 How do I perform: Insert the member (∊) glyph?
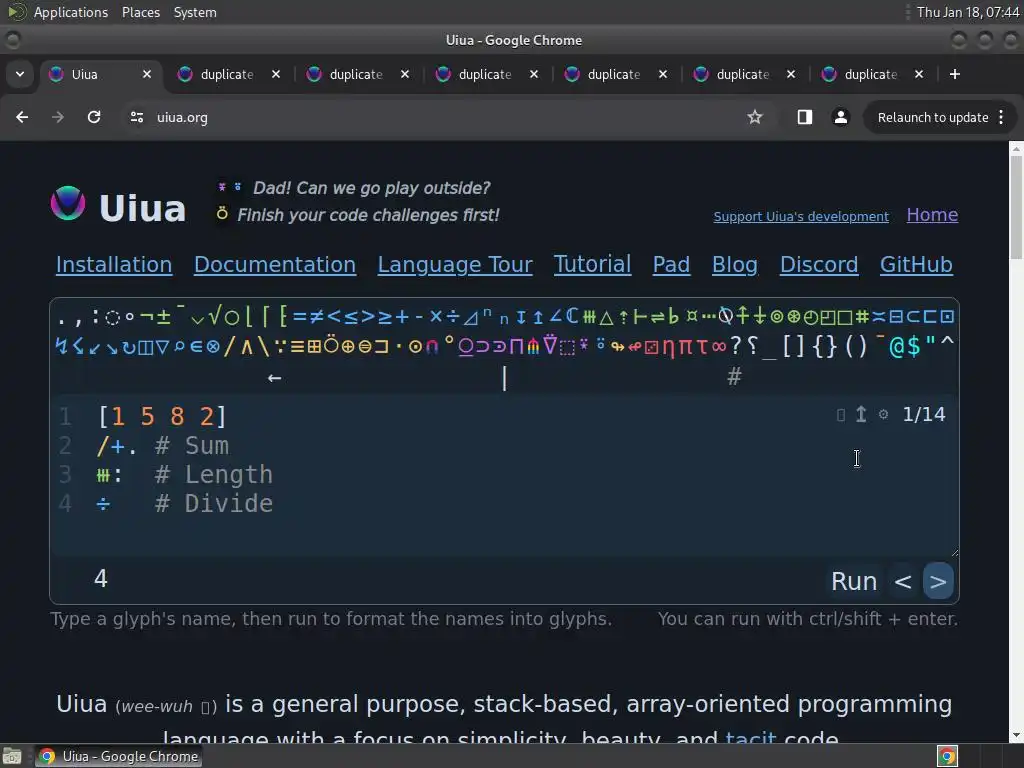click(x=197, y=347)
